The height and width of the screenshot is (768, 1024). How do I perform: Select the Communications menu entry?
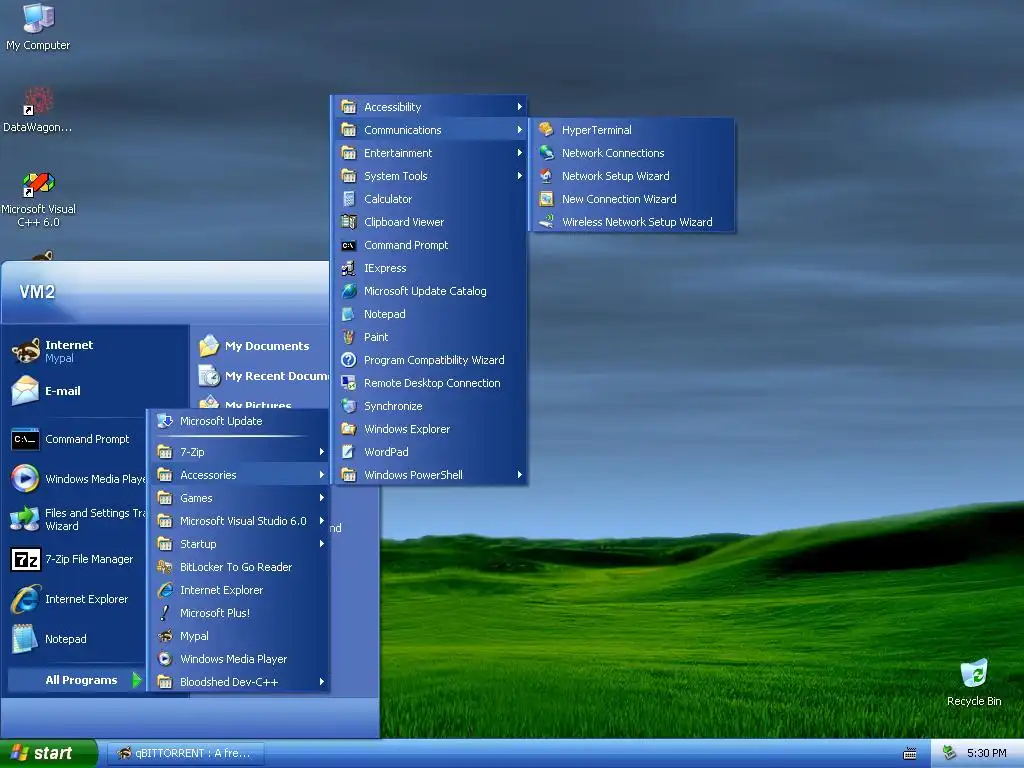[430, 130]
